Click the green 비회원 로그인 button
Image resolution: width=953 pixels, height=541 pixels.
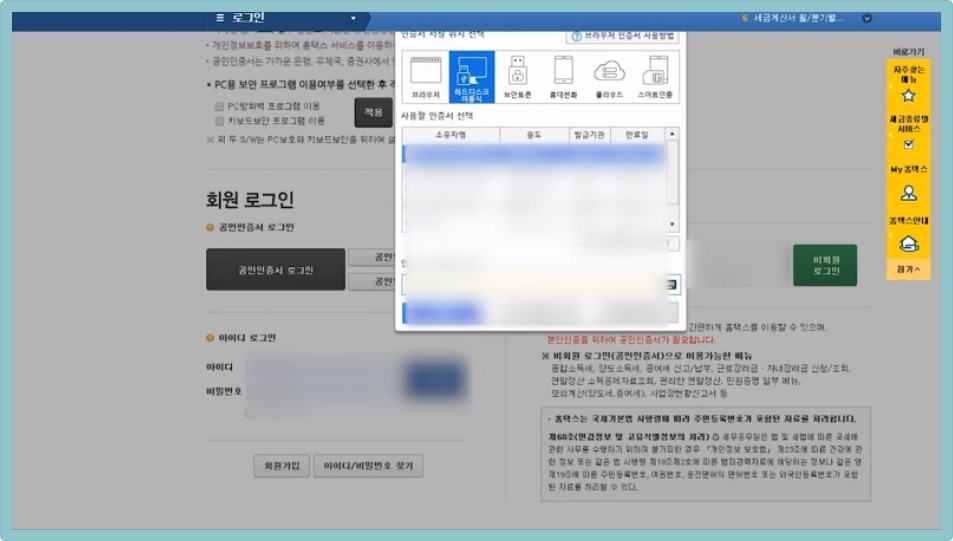click(825, 266)
